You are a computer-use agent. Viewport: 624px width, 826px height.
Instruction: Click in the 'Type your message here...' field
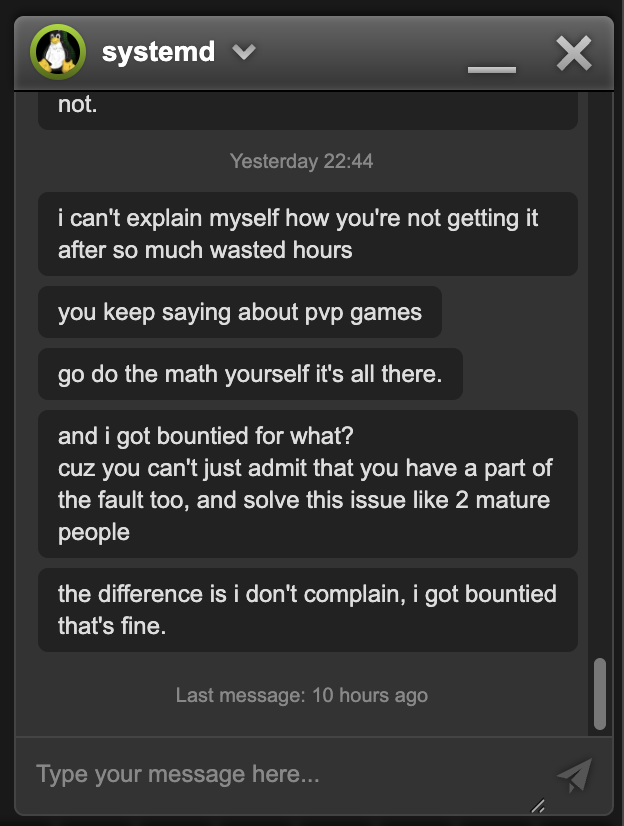tap(284, 774)
